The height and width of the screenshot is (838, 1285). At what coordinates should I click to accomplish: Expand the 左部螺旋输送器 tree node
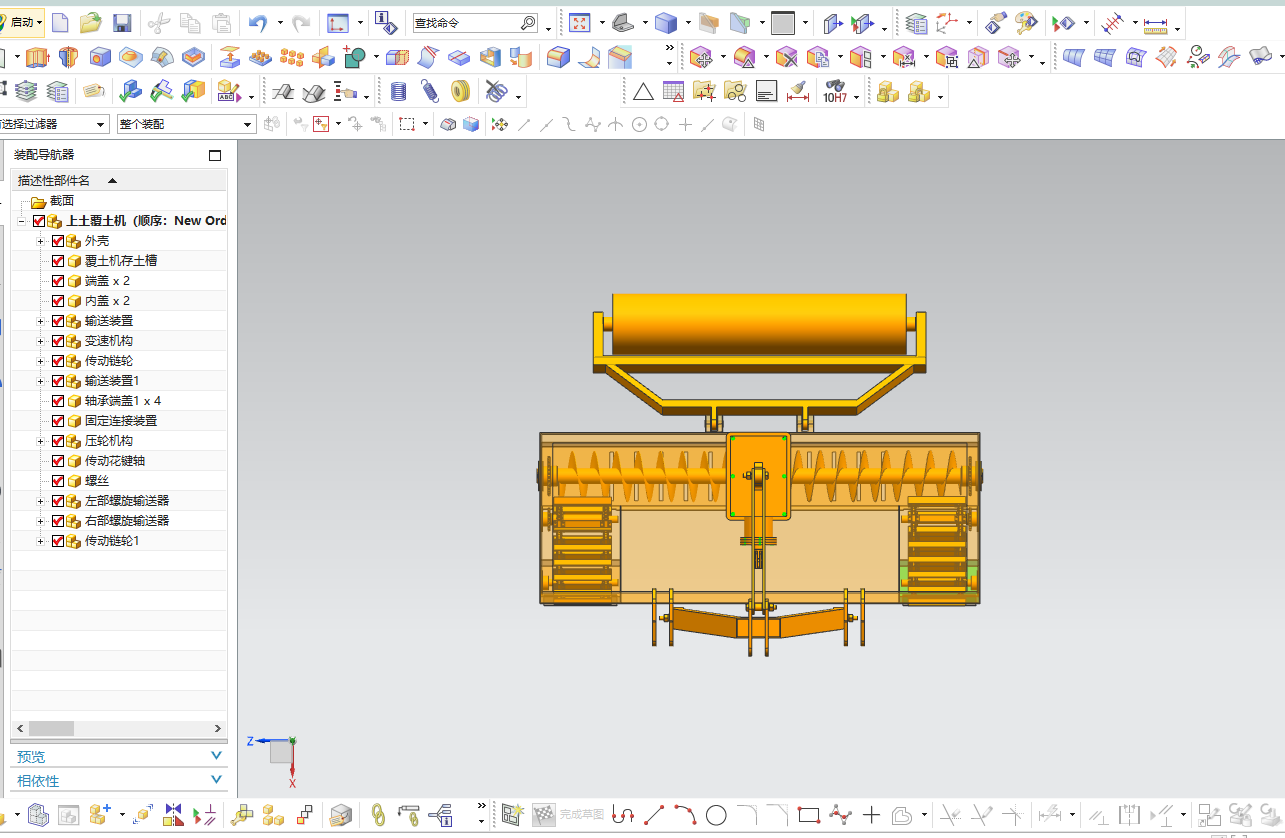41,501
